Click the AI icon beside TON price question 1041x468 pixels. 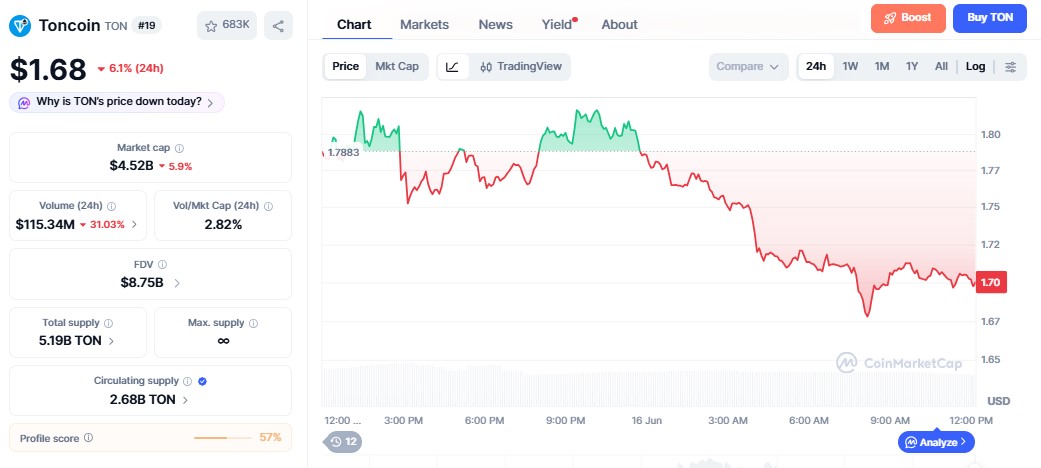point(24,103)
